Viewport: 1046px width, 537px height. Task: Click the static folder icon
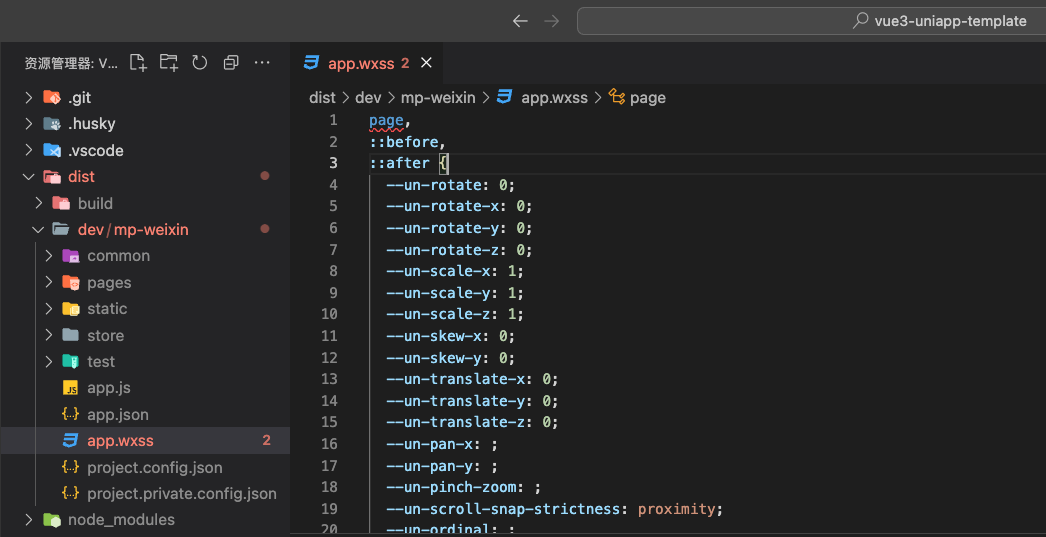(x=71, y=308)
